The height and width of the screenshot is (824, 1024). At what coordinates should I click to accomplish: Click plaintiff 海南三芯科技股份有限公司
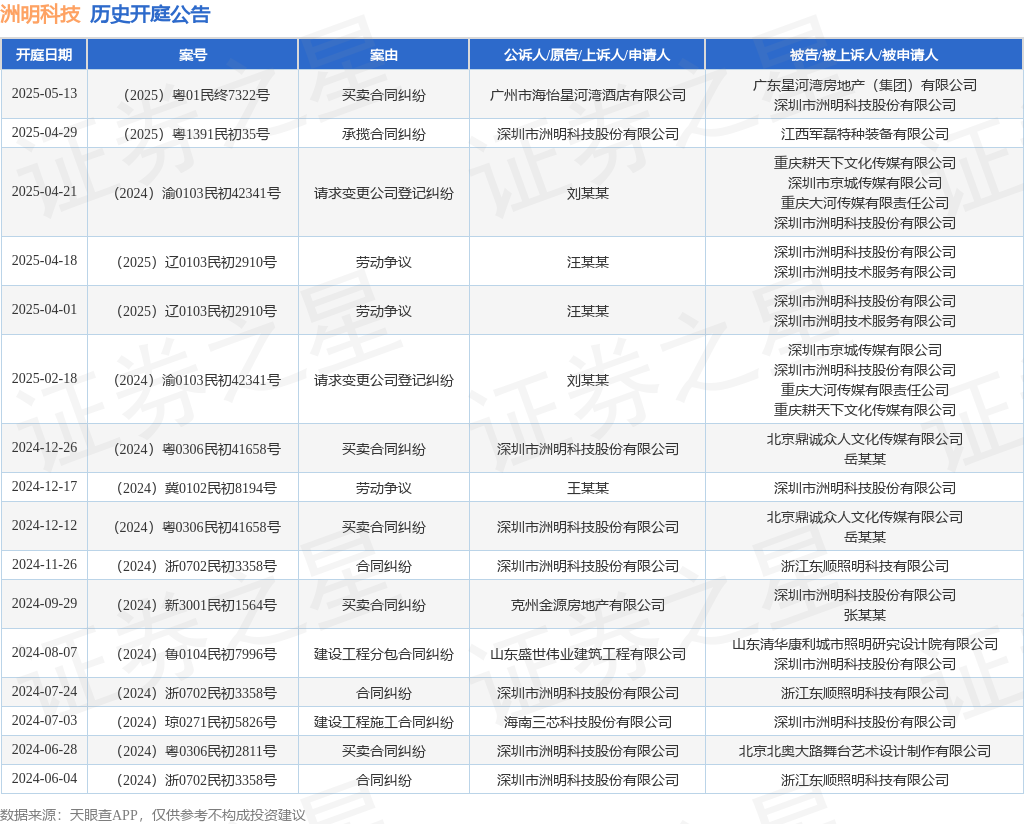(x=588, y=722)
